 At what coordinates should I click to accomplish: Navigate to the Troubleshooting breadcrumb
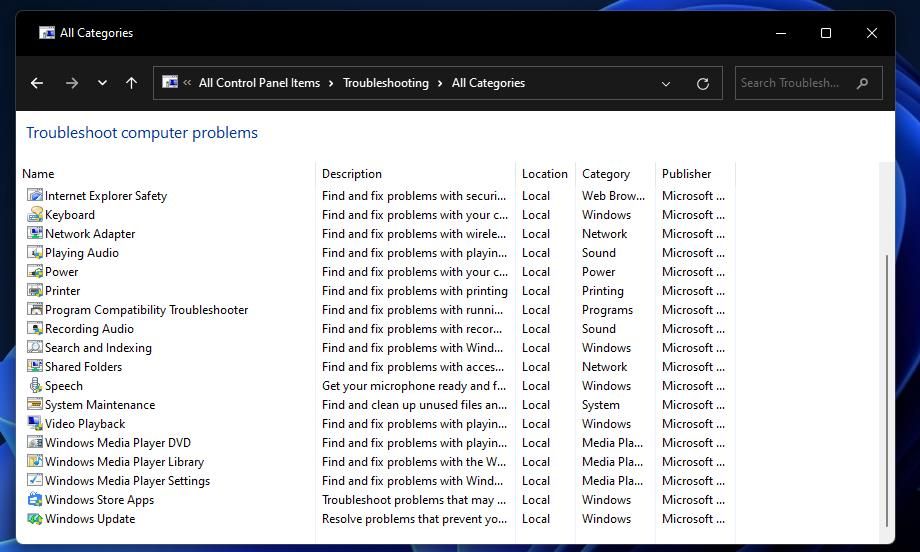(385, 83)
